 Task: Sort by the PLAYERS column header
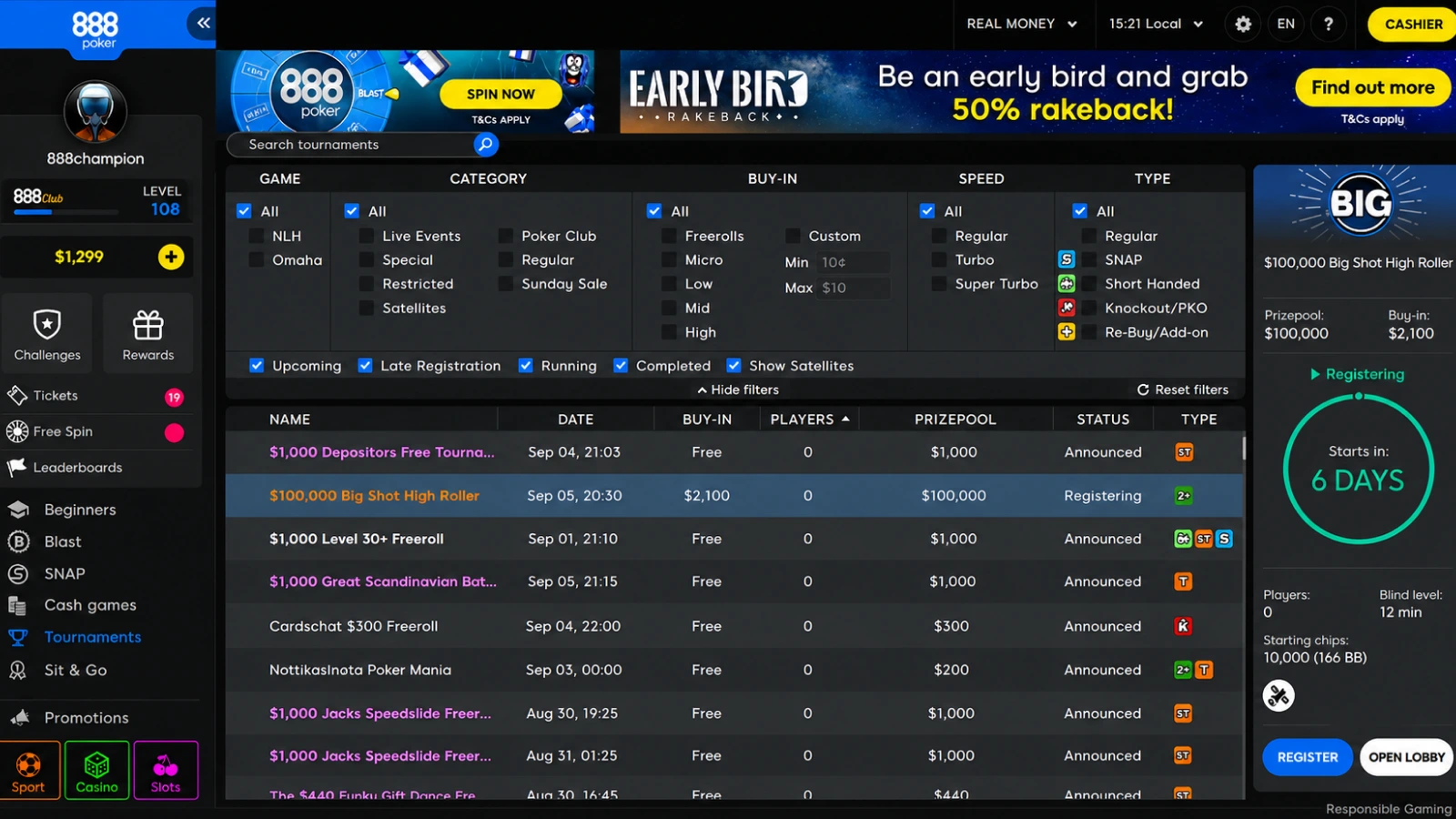(x=809, y=420)
